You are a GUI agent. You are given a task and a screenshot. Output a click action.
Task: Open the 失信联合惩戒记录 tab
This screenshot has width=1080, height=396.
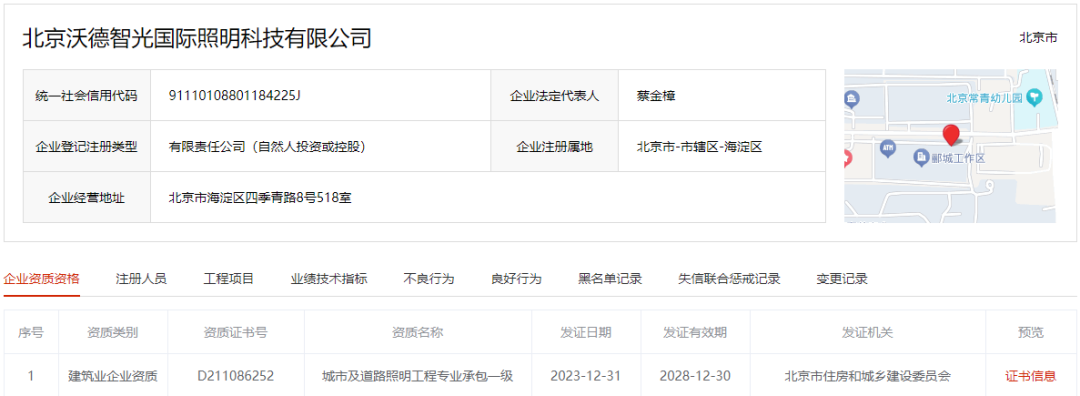(729, 279)
